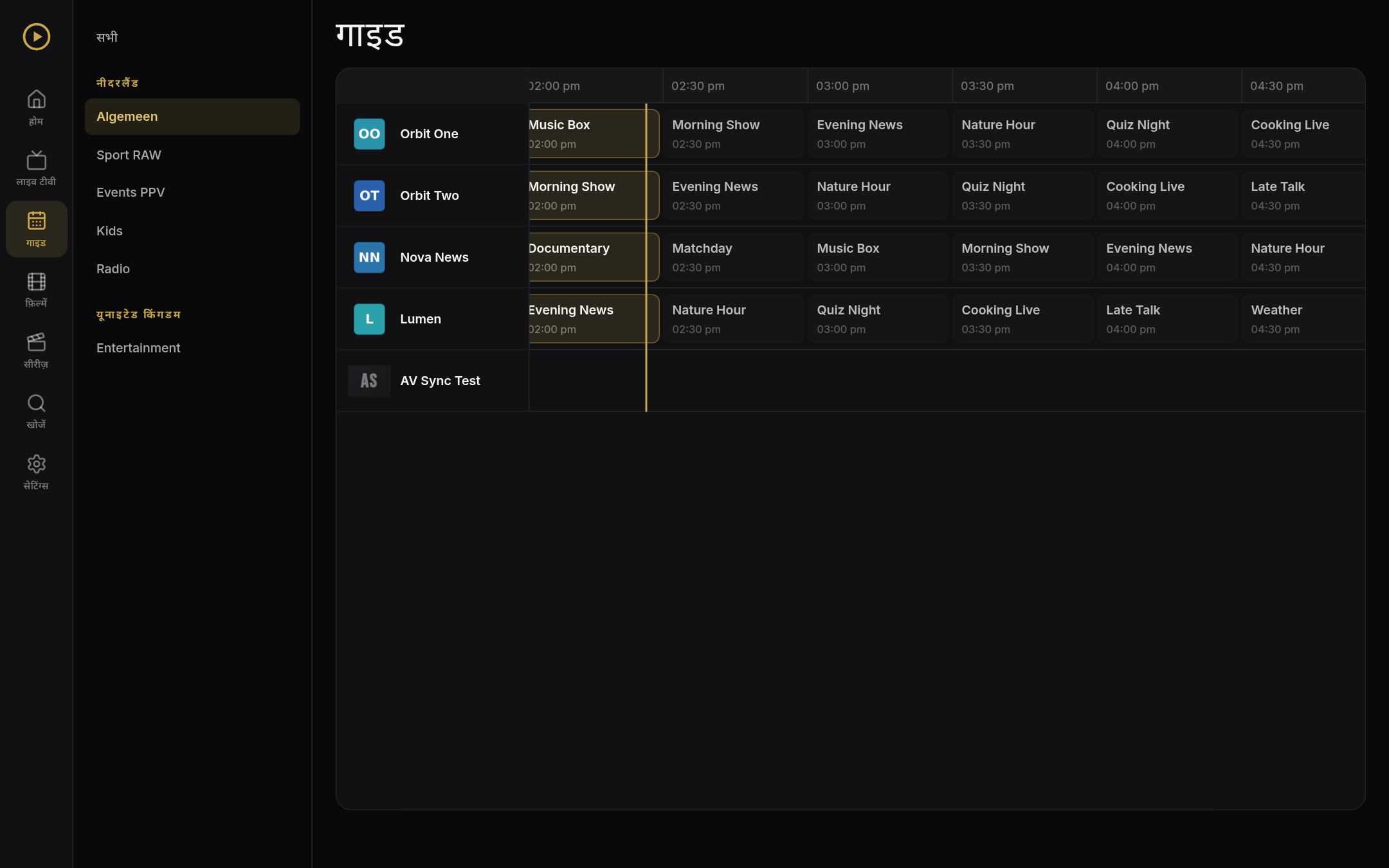Open Late Talk at 04:00 pm on Lumen
The width and height of the screenshot is (1389, 868).
[1168, 319]
